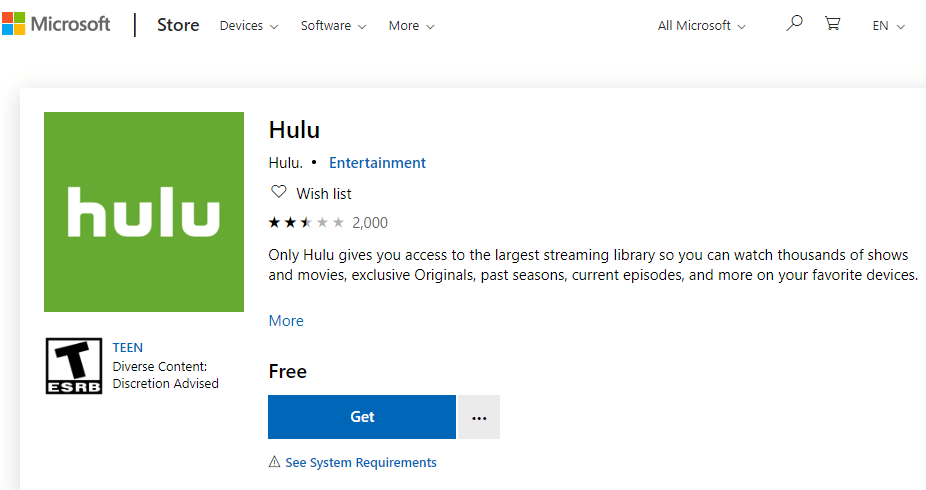926x490 pixels.
Task: Open the EN language selector
Action: [888, 26]
